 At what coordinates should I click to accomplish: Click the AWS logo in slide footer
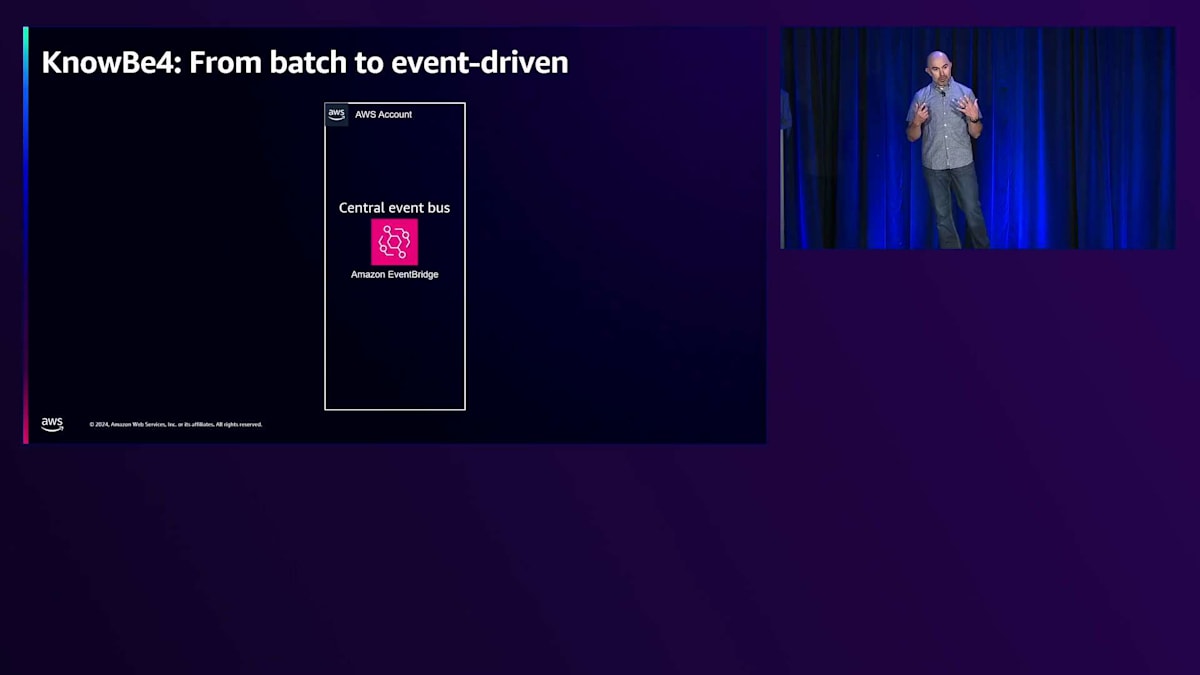click(x=52, y=424)
